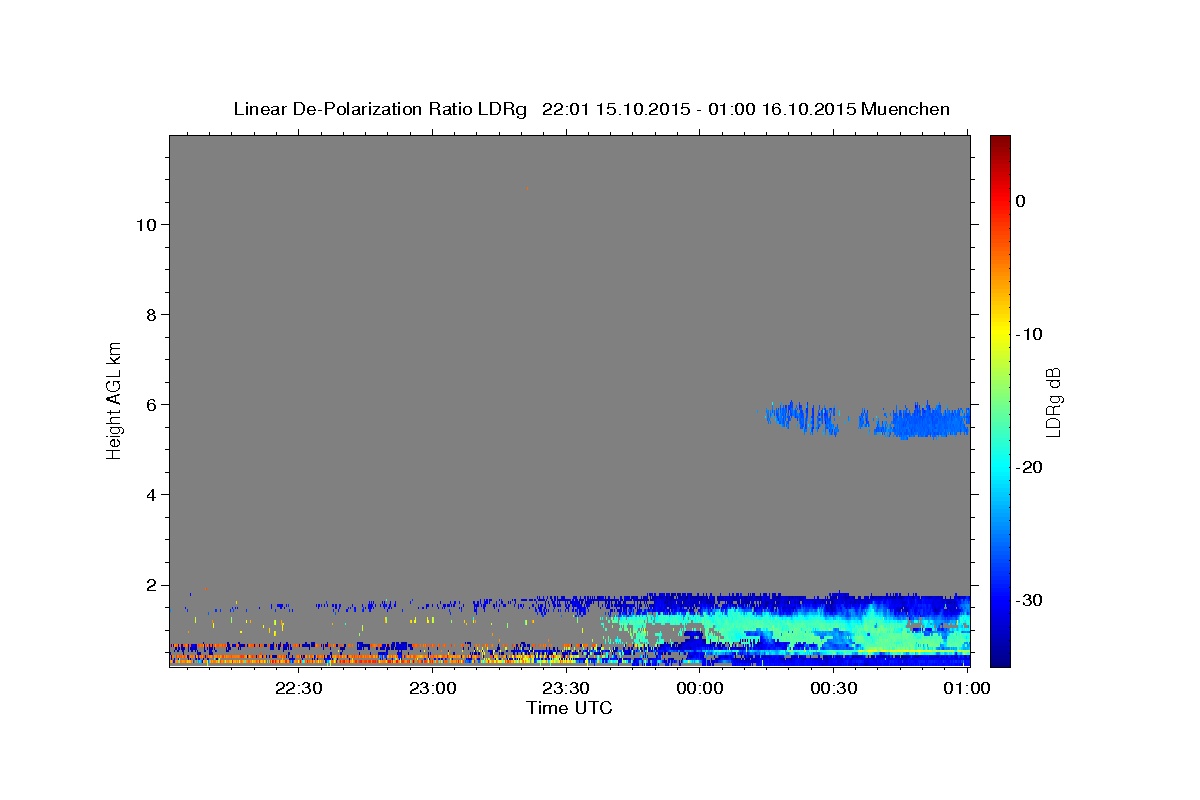Click the colorbar label -30

pos(1029,600)
